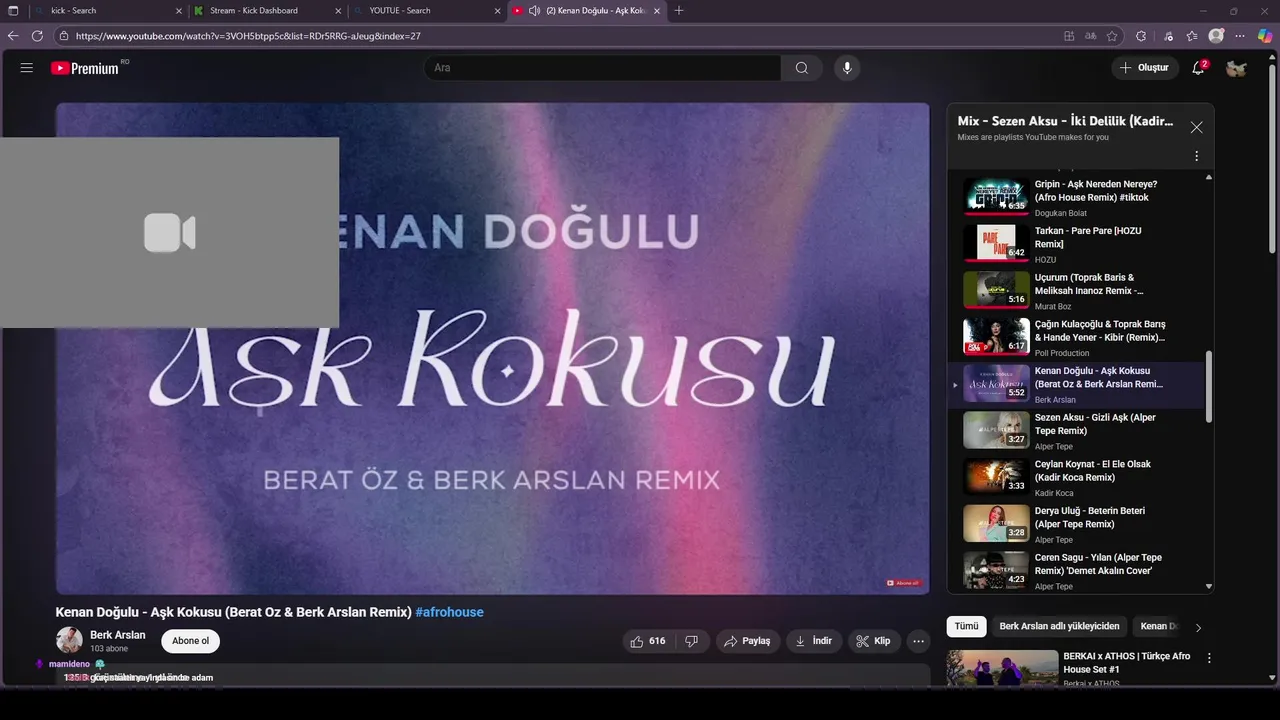Viewport: 1280px width, 720px height.
Task: Click the Oluştur create button
Action: pyautogui.click(x=1144, y=68)
